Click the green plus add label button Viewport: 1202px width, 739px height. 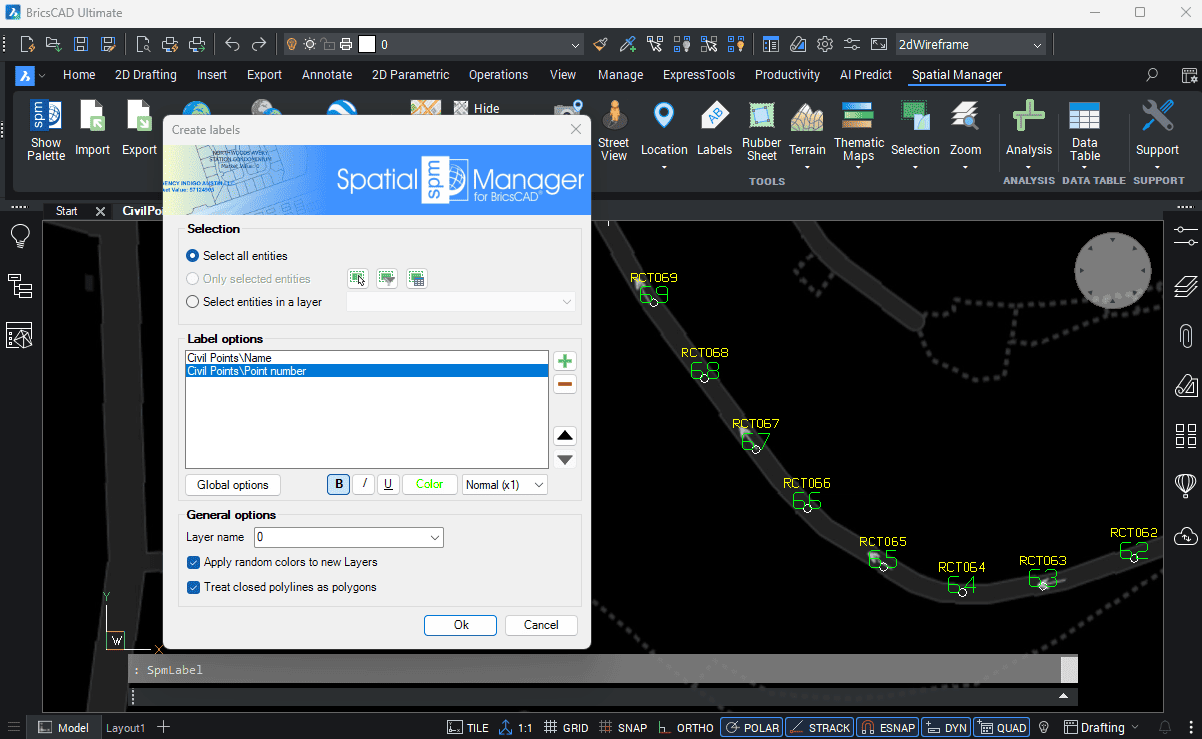565,361
